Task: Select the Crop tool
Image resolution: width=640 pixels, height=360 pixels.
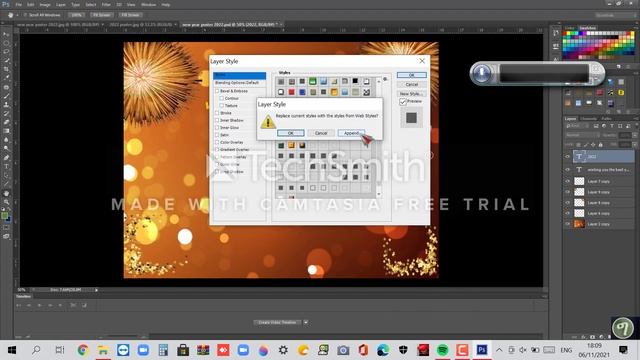Action: (x=6, y=69)
